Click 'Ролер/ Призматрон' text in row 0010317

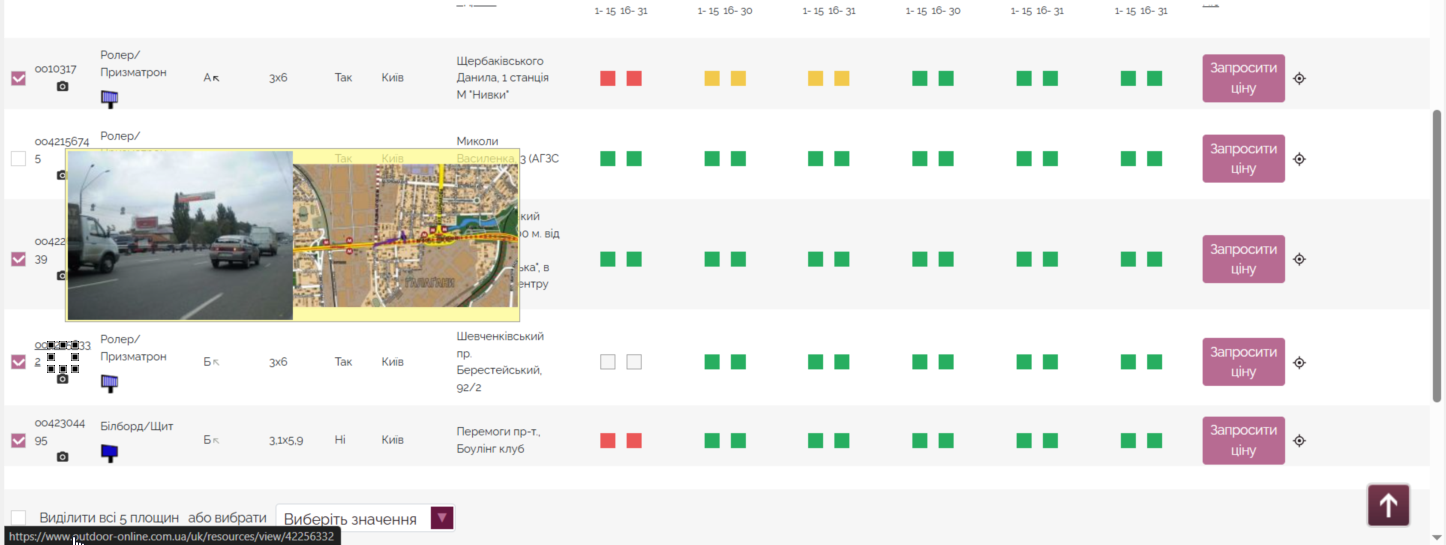[133, 64]
